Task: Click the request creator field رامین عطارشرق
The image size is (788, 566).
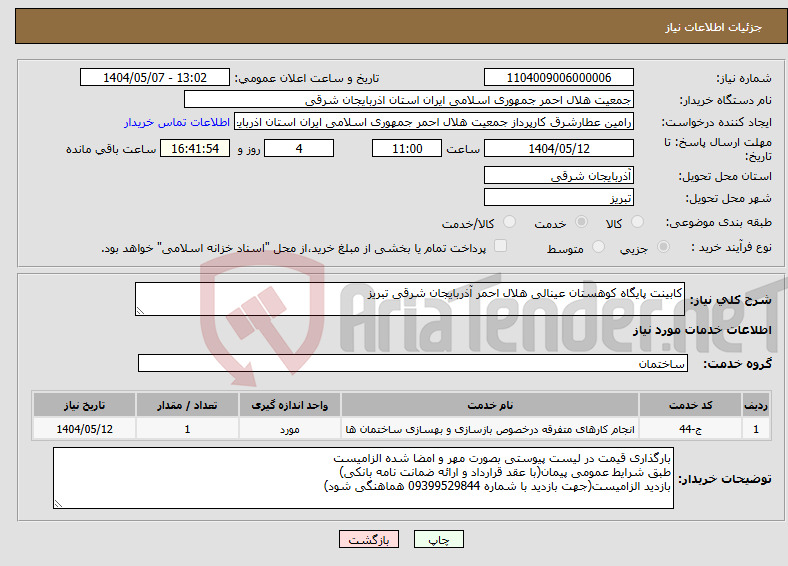Action: pyautogui.click(x=434, y=122)
